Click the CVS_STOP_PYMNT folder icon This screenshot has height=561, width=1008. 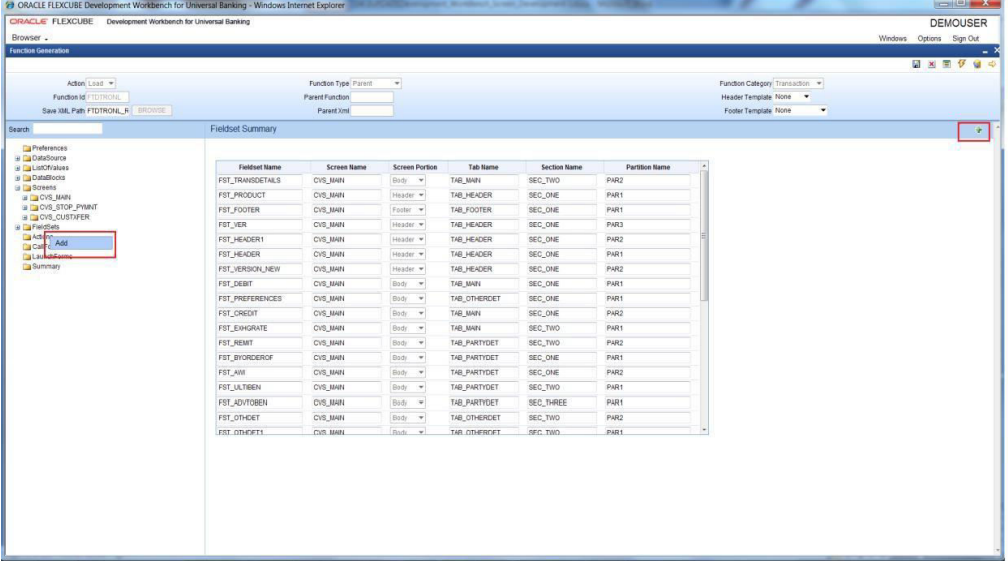tap(34, 208)
